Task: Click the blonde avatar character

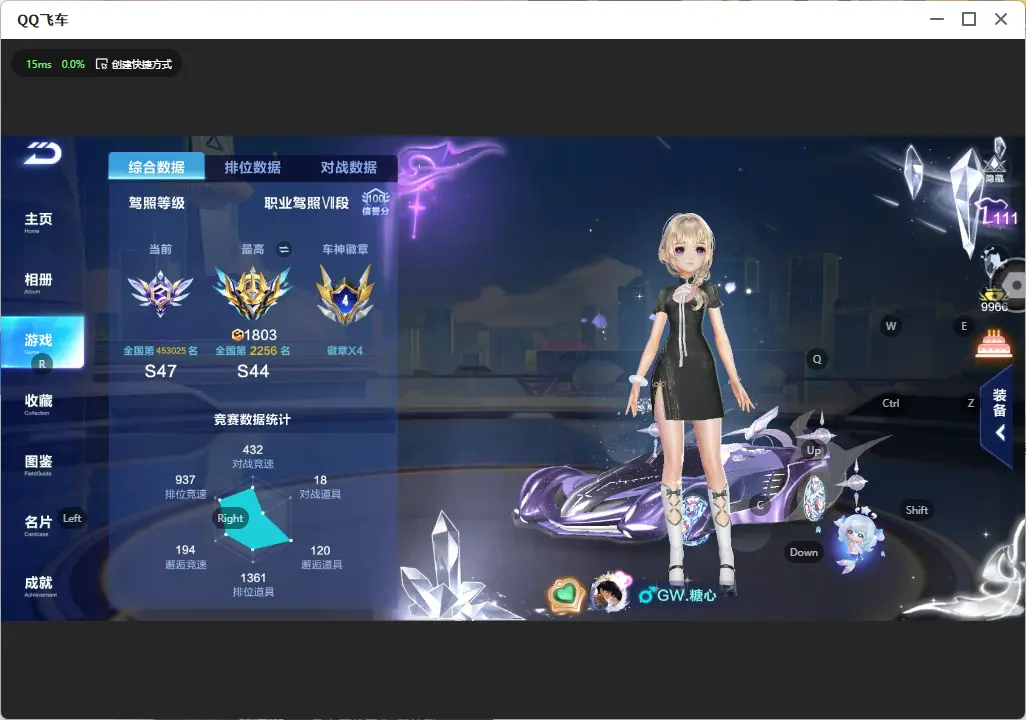Action: click(688, 399)
